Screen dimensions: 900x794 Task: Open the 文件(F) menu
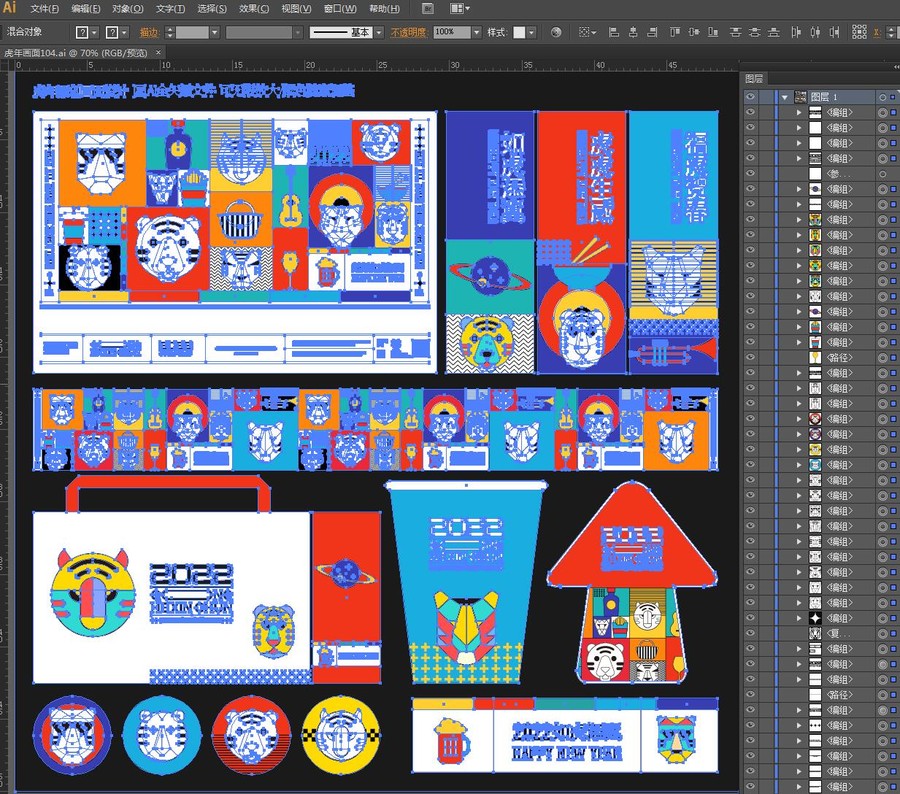coord(44,9)
